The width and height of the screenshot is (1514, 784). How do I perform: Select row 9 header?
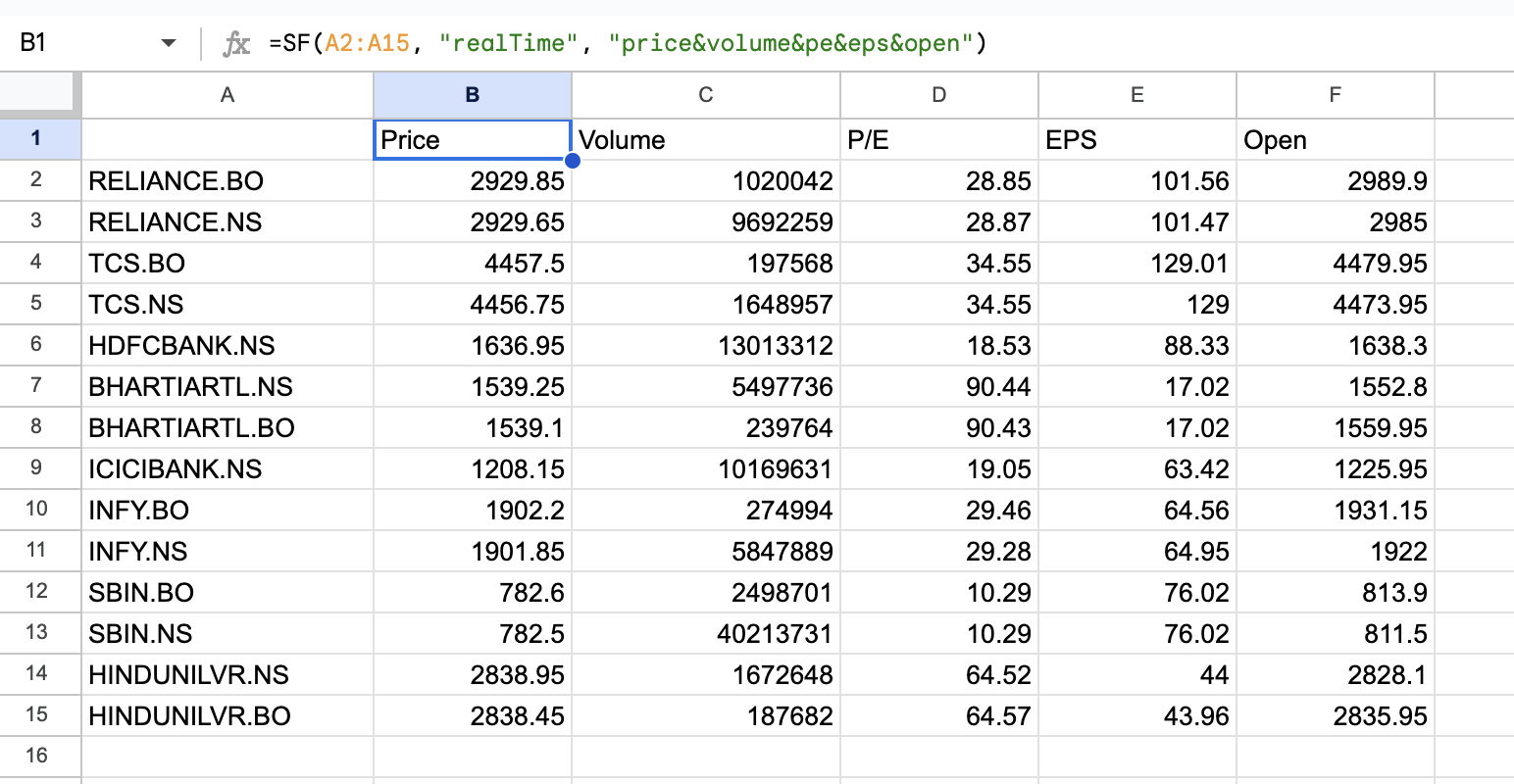[x=39, y=467]
